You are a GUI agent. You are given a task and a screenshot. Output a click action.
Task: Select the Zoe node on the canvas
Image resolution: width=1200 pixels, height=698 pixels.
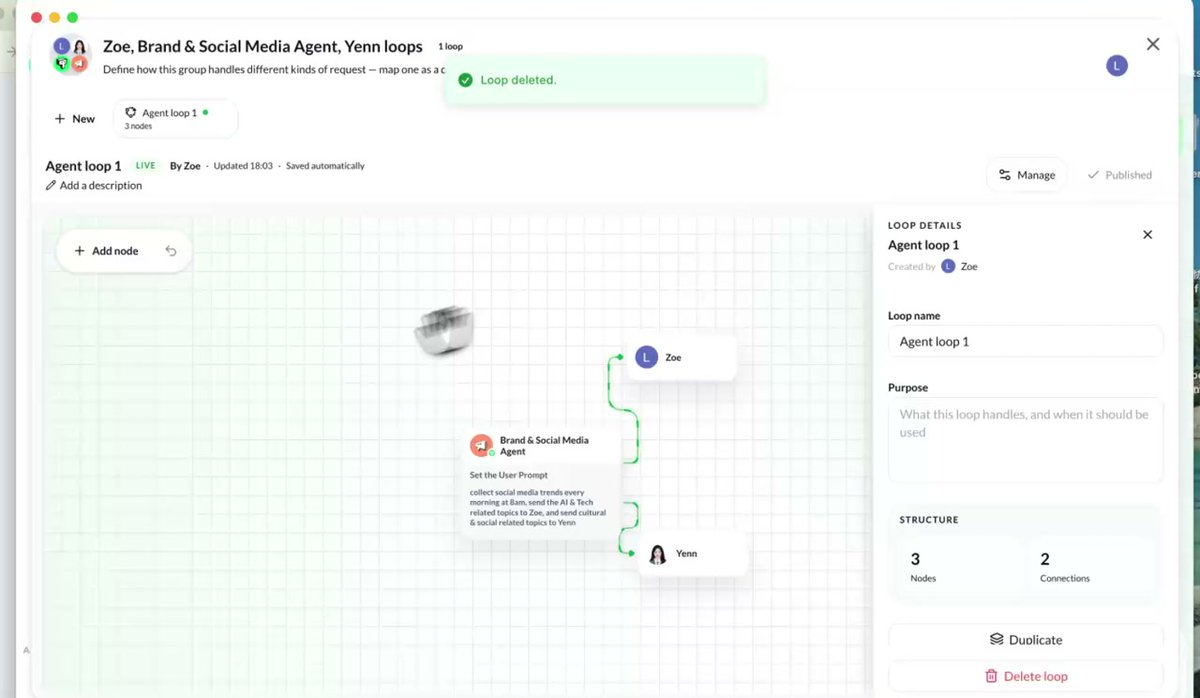point(682,357)
